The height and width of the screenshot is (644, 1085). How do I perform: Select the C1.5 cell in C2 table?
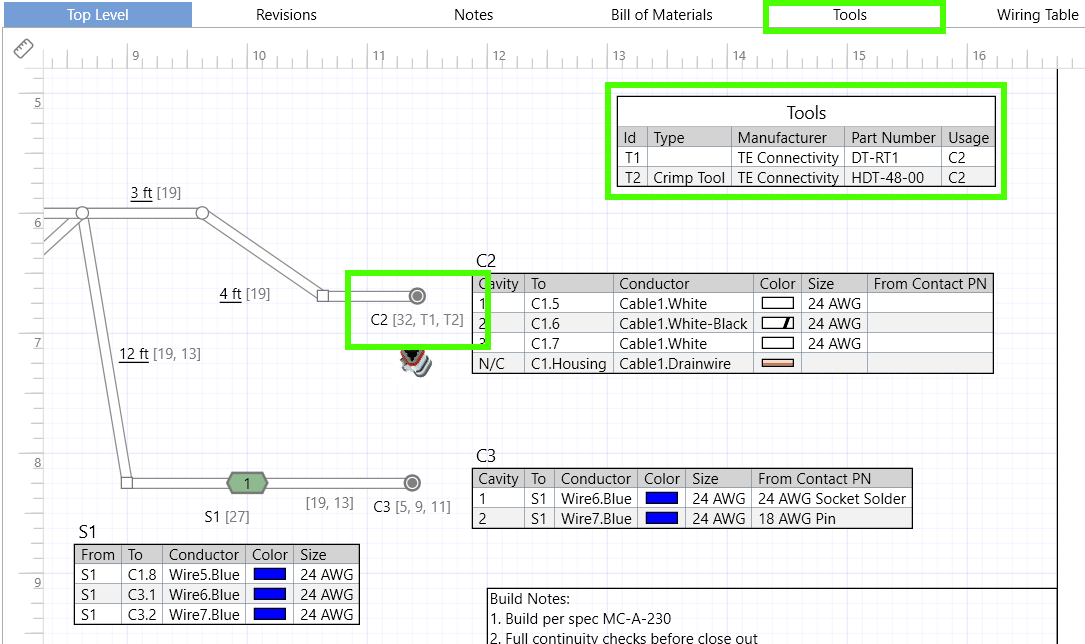[x=569, y=304]
